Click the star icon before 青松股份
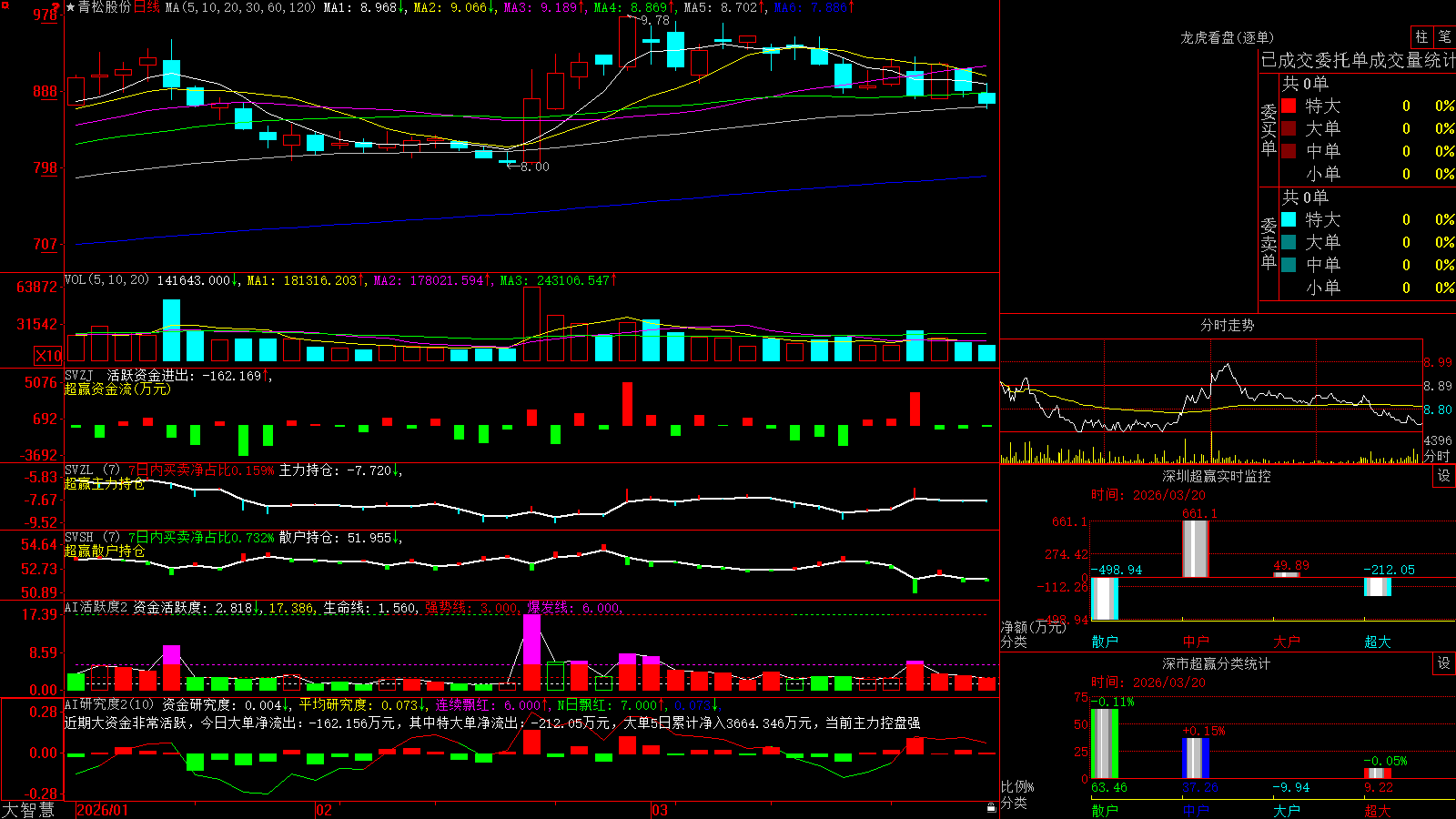 click(70, 7)
